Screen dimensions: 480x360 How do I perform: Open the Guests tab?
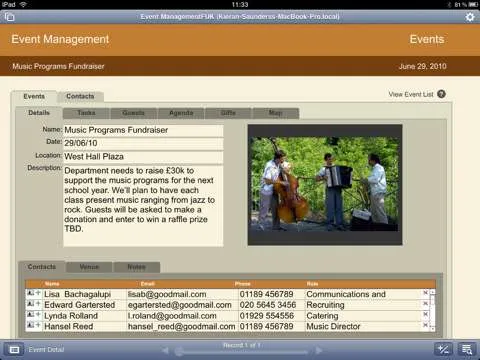(133, 113)
